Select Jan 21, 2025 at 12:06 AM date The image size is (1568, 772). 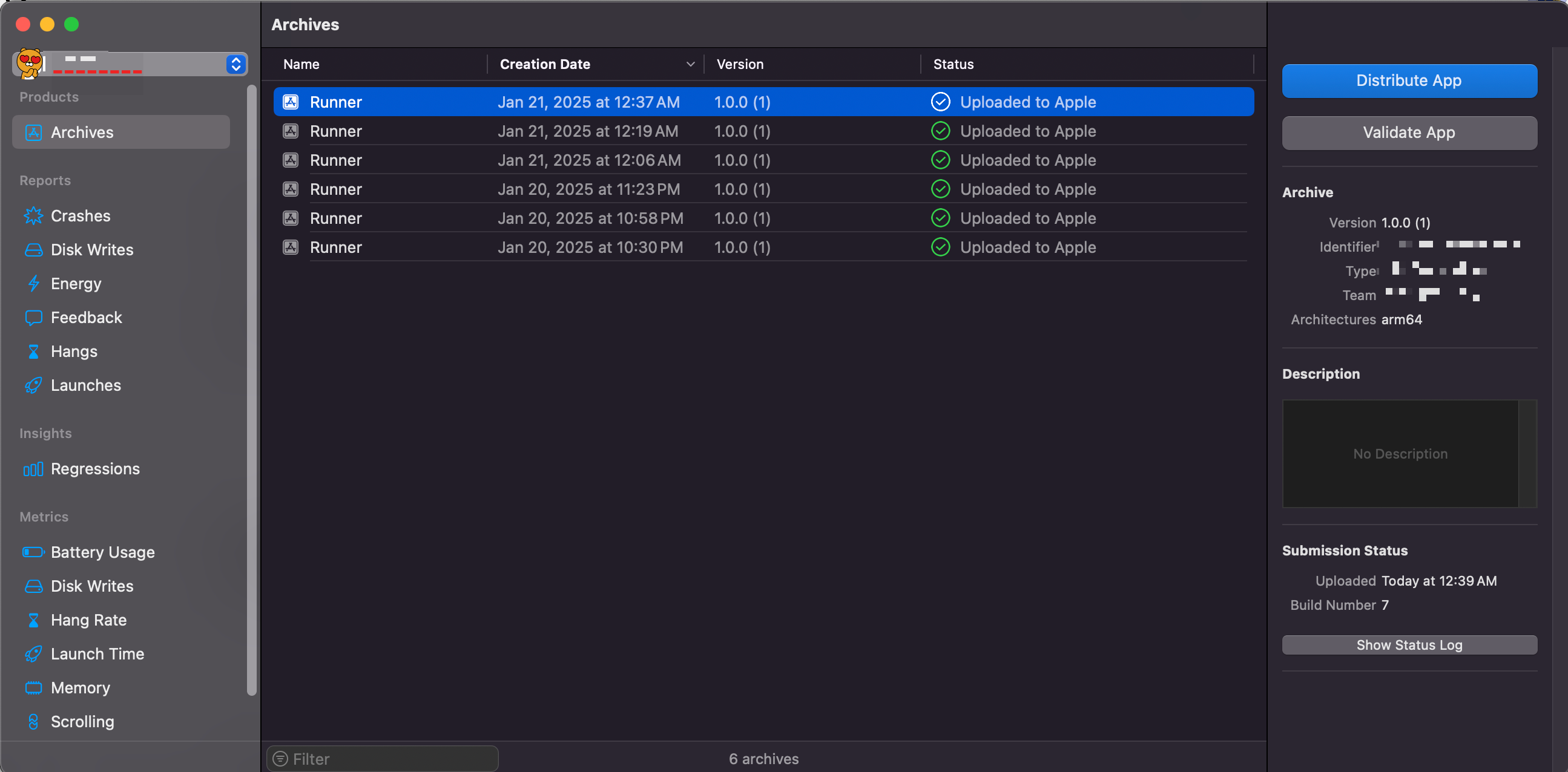(x=589, y=160)
